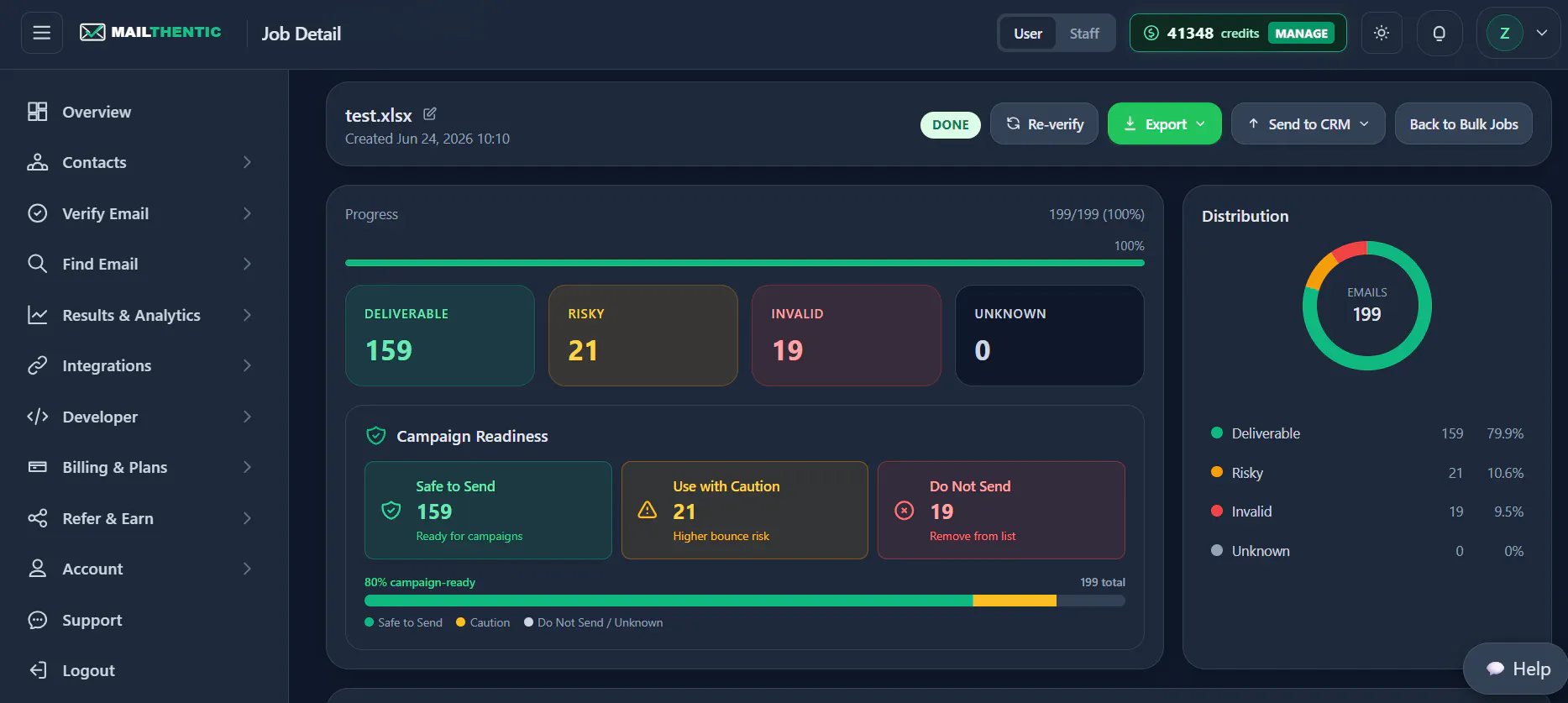Click the Use with Caution warning icon

(648, 511)
